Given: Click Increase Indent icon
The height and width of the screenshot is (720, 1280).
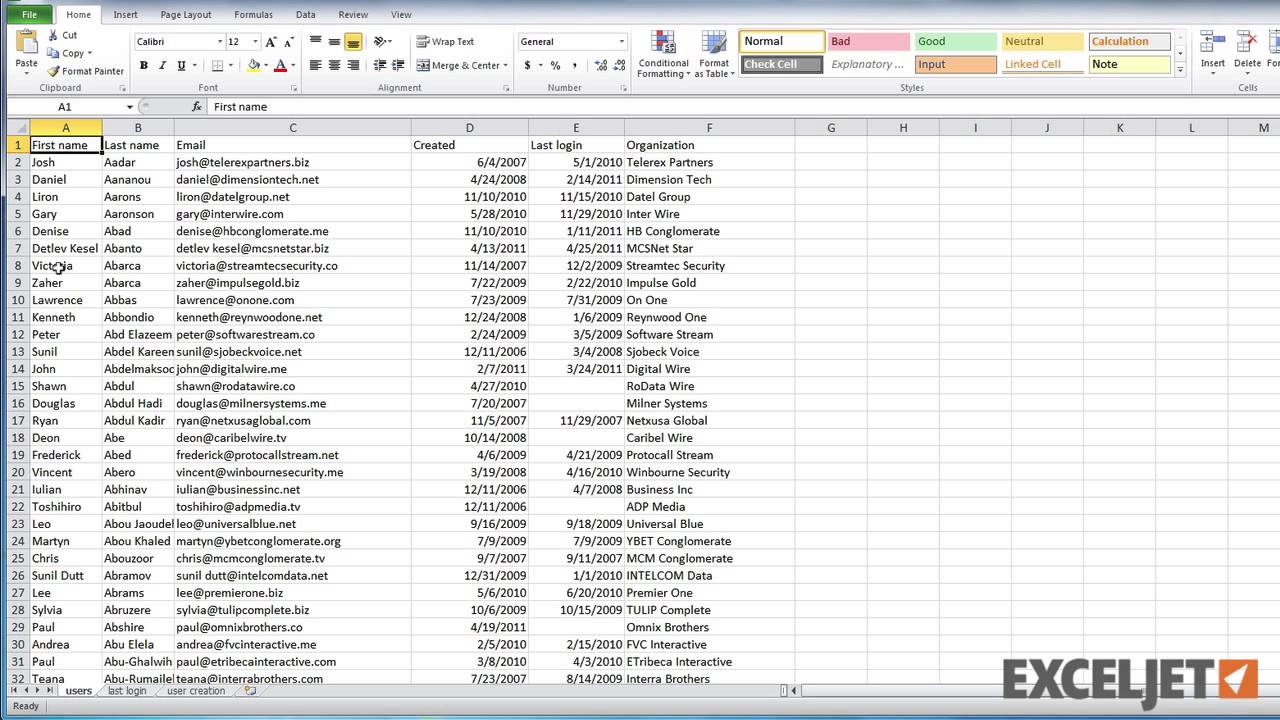Looking at the screenshot, I should tap(397, 65).
